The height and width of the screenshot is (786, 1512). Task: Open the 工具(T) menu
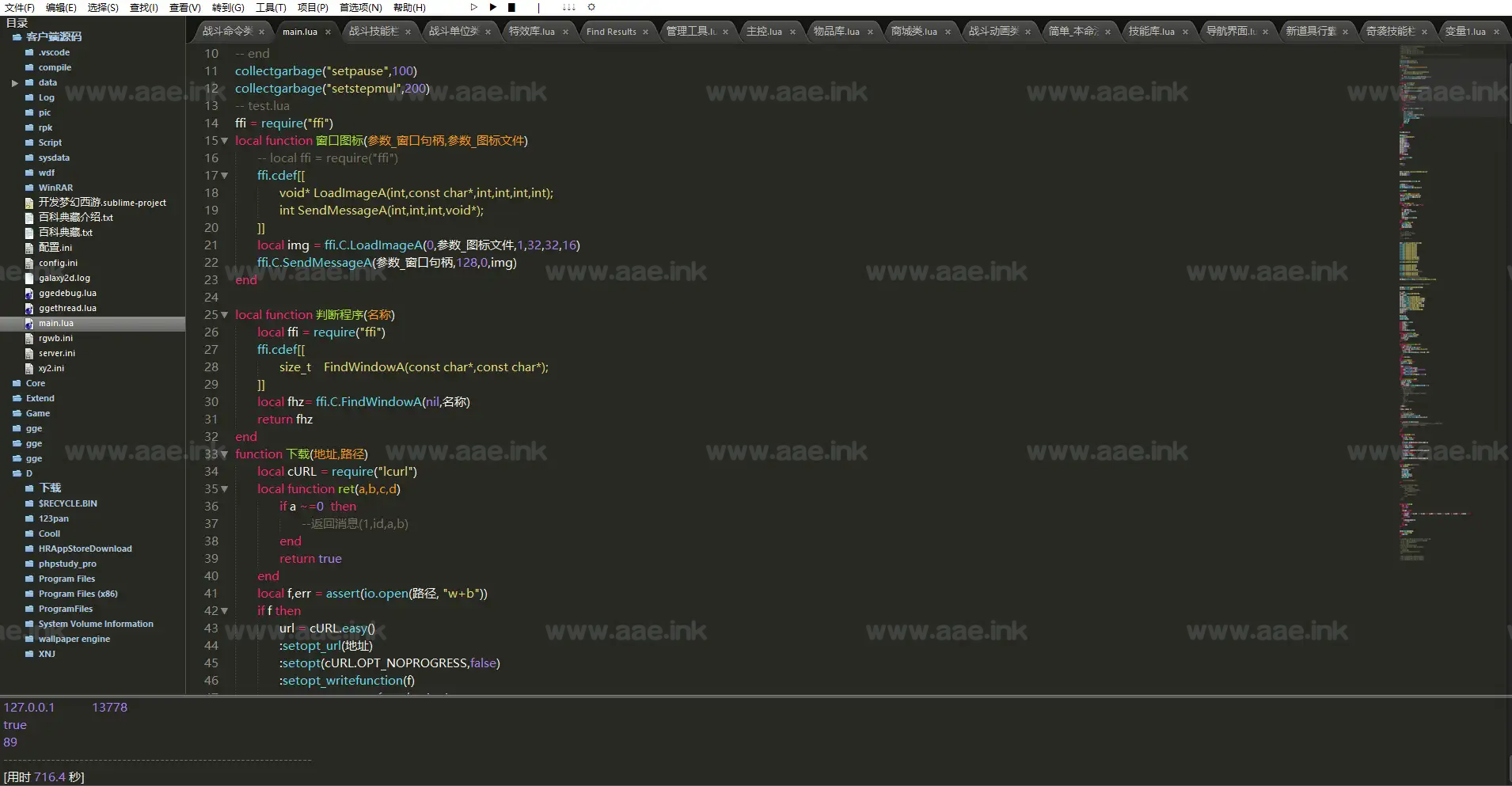point(271,7)
